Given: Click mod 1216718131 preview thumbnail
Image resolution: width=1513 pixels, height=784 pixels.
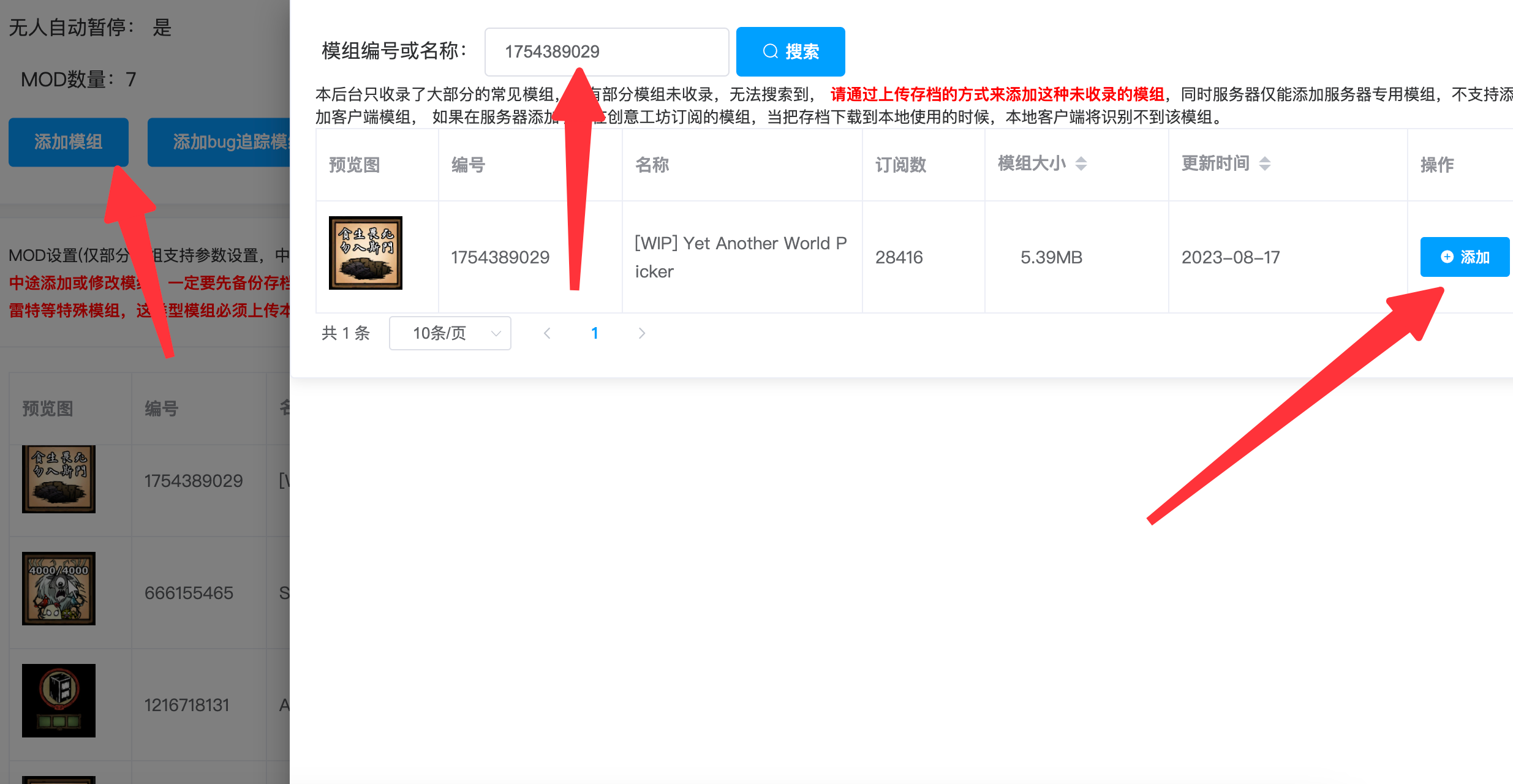Looking at the screenshot, I should coord(59,700).
